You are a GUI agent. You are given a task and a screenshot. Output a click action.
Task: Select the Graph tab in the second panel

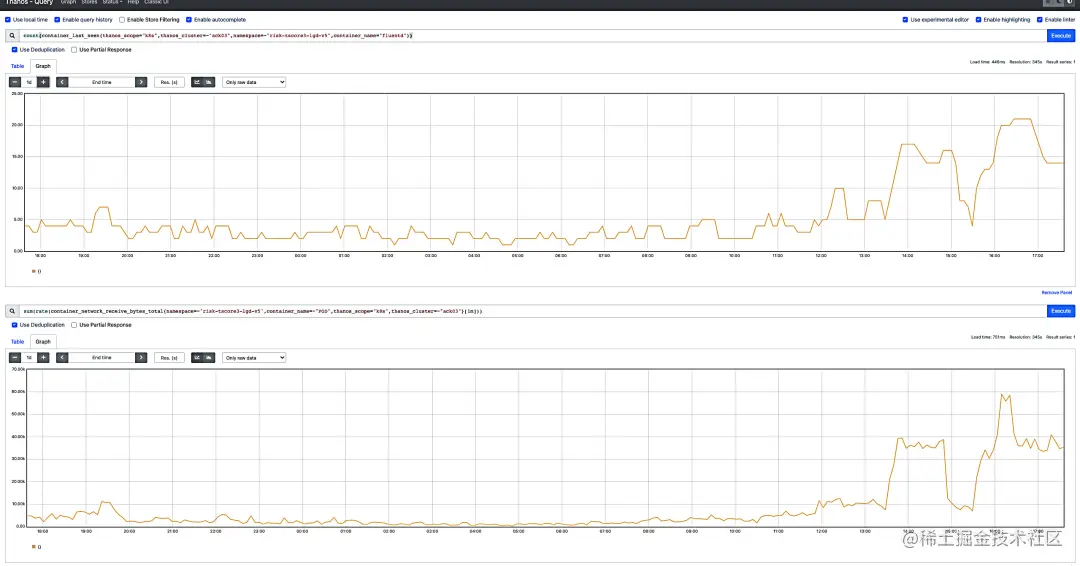pyautogui.click(x=43, y=342)
